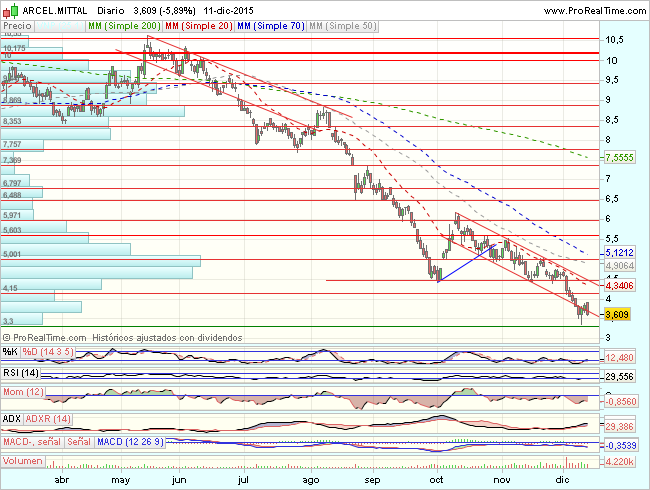Click the 3,609 (-5,89%) quote text
This screenshot has height=490, width=650.
[165, 10]
